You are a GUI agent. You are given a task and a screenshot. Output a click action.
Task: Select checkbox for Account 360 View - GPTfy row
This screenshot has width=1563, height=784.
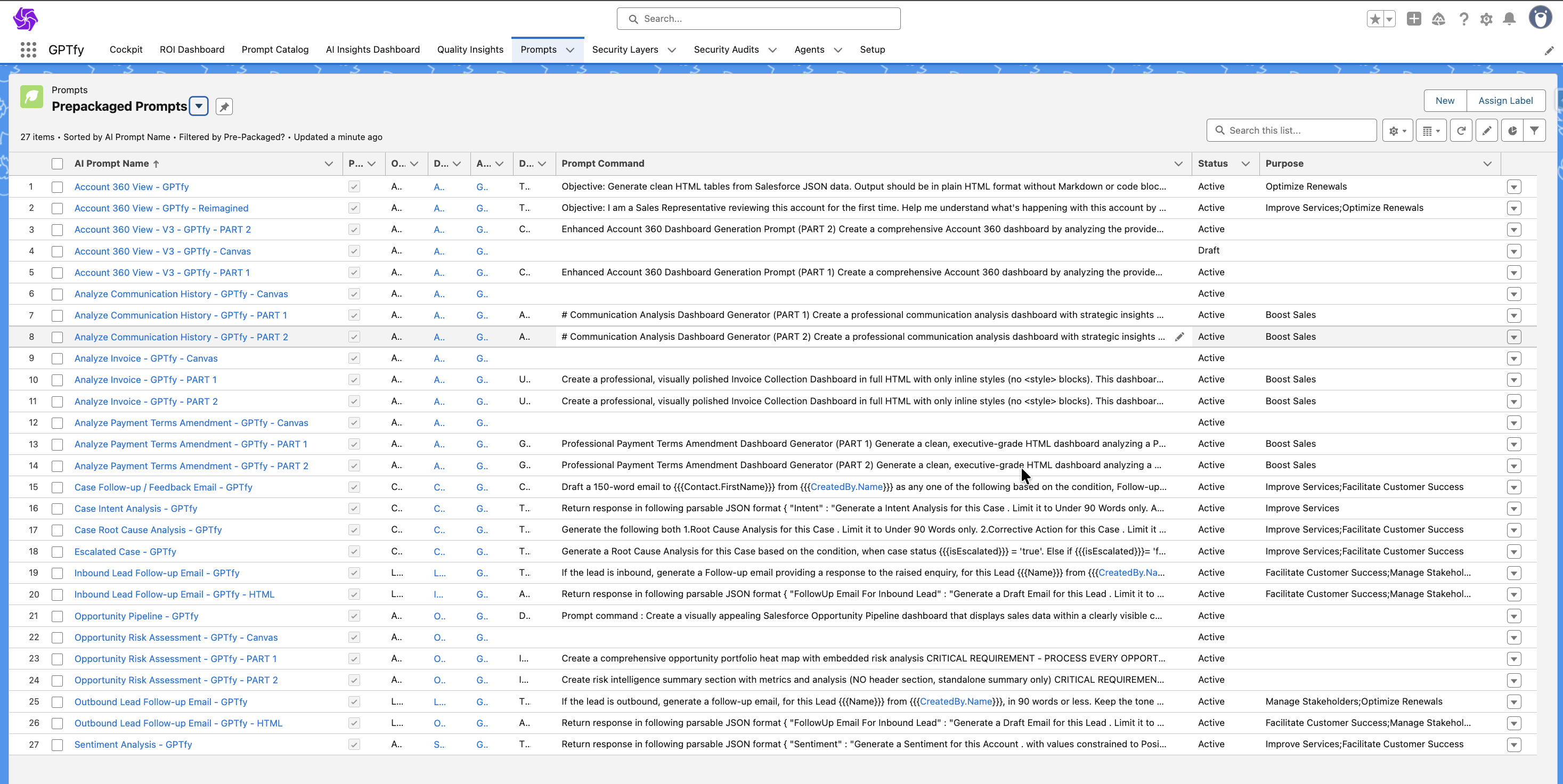pos(57,187)
